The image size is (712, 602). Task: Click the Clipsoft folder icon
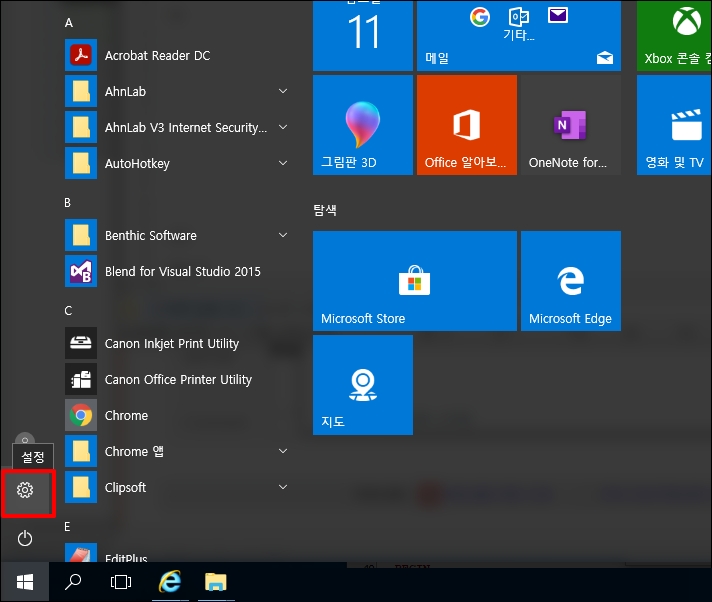tap(81, 487)
